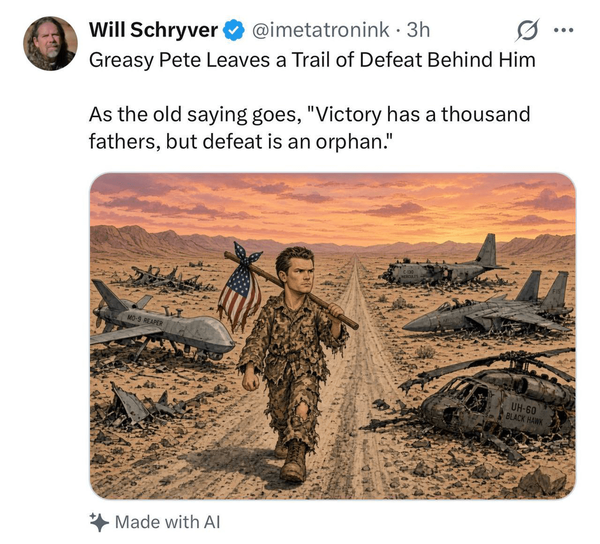
Task: Click the blue verified checkmark badge
Action: pos(234,30)
